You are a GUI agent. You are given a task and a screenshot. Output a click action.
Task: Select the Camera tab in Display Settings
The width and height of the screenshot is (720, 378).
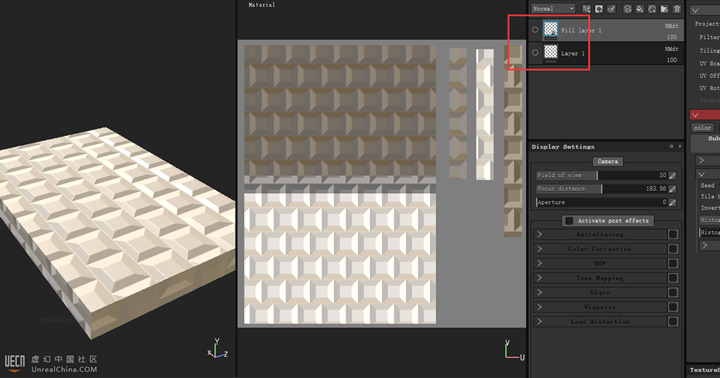pyautogui.click(x=608, y=162)
